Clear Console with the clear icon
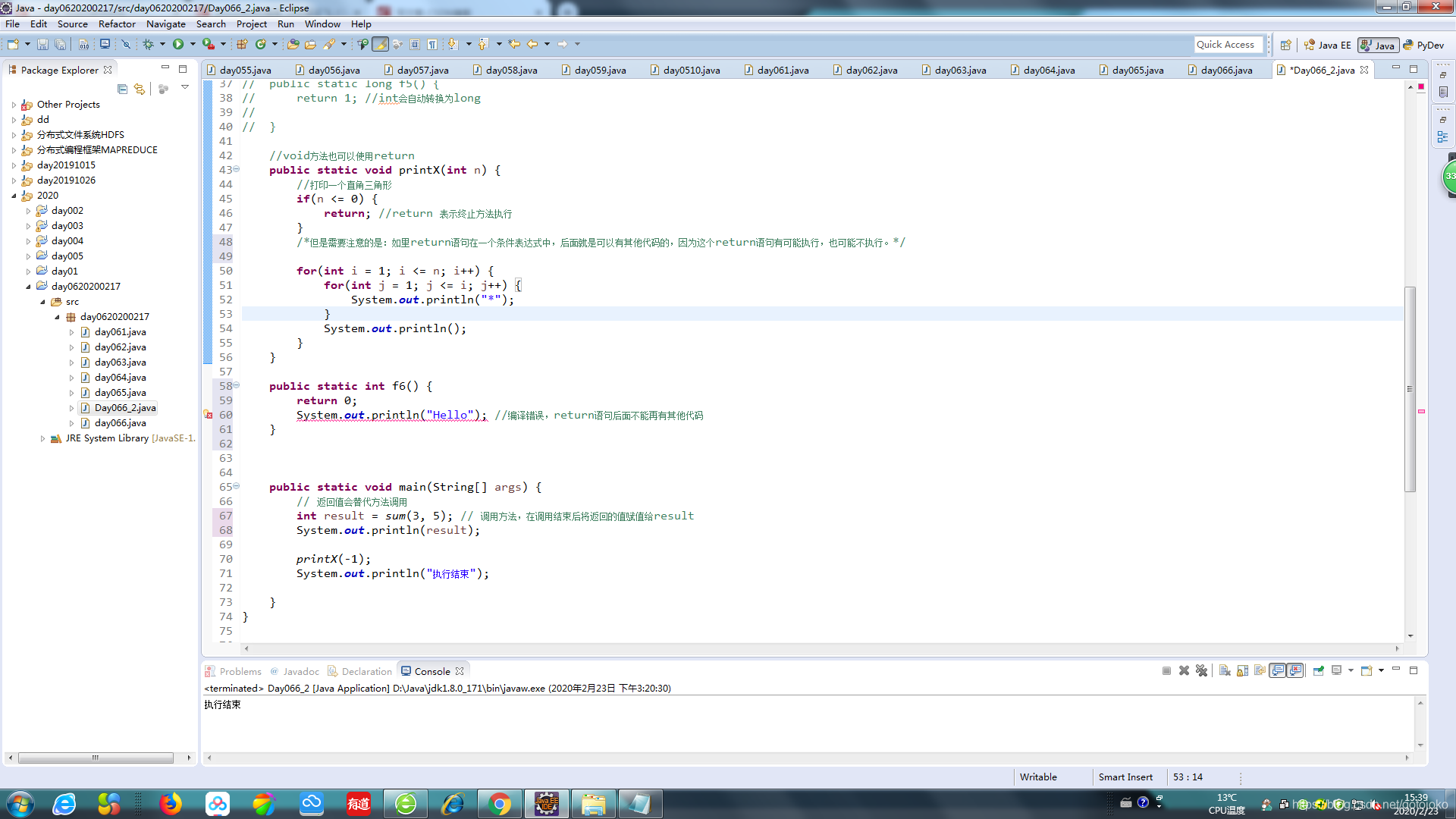Image resolution: width=1456 pixels, height=819 pixels. (x=1225, y=670)
